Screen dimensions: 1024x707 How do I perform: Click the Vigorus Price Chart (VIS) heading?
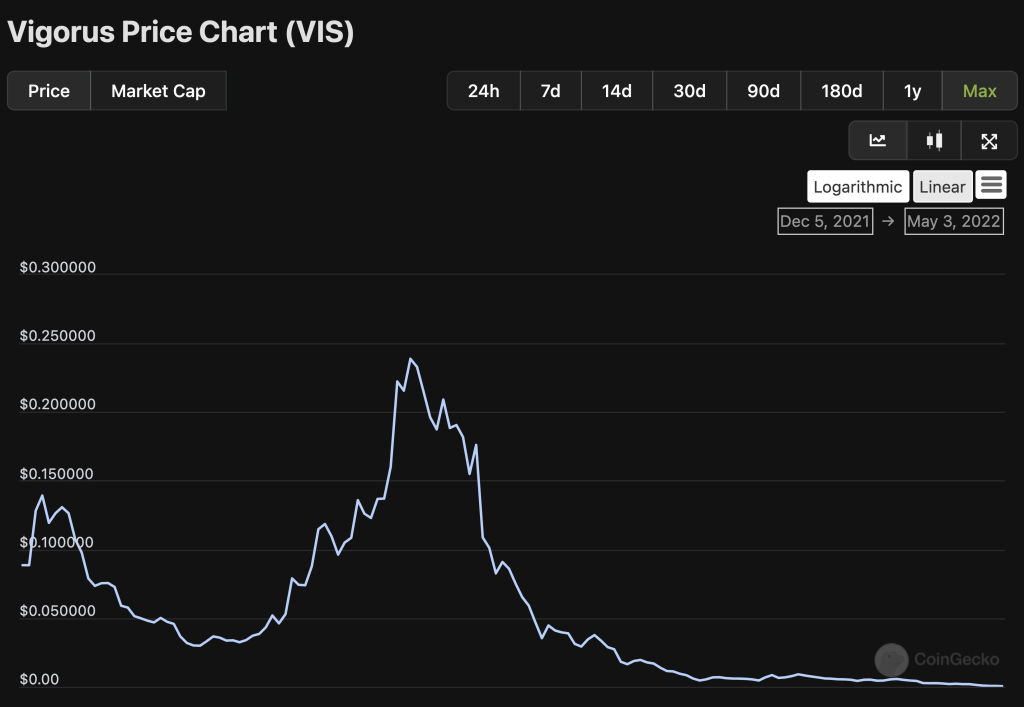pyautogui.click(x=180, y=31)
